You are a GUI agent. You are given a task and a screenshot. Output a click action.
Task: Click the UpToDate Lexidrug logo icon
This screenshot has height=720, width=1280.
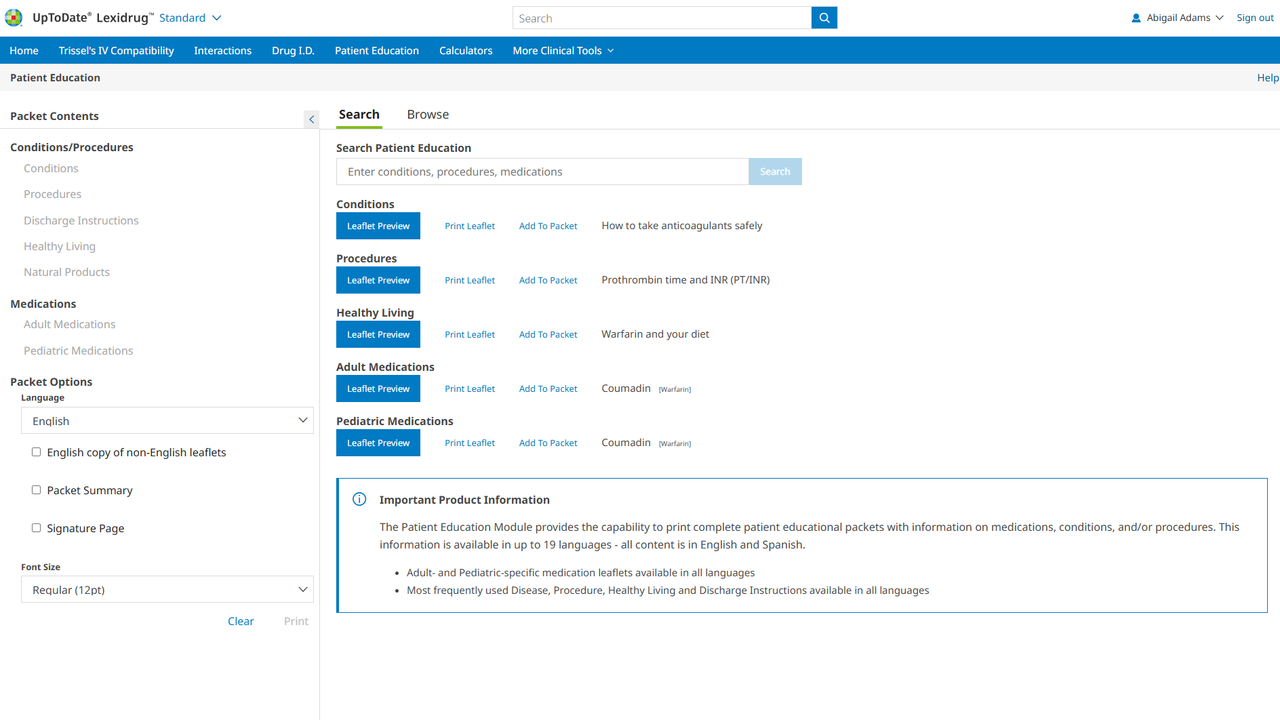coord(14,18)
